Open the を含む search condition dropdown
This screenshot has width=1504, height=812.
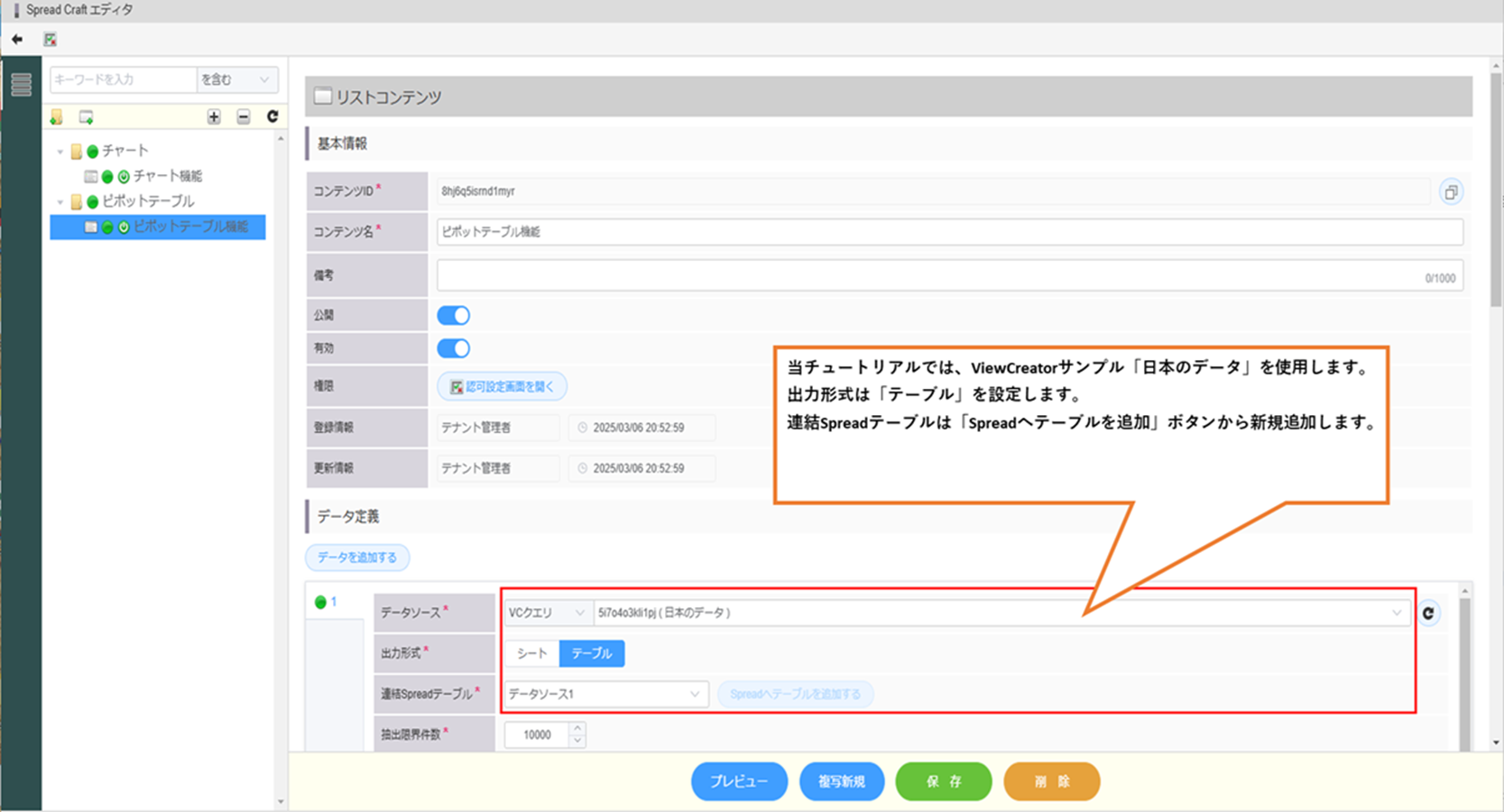(236, 79)
